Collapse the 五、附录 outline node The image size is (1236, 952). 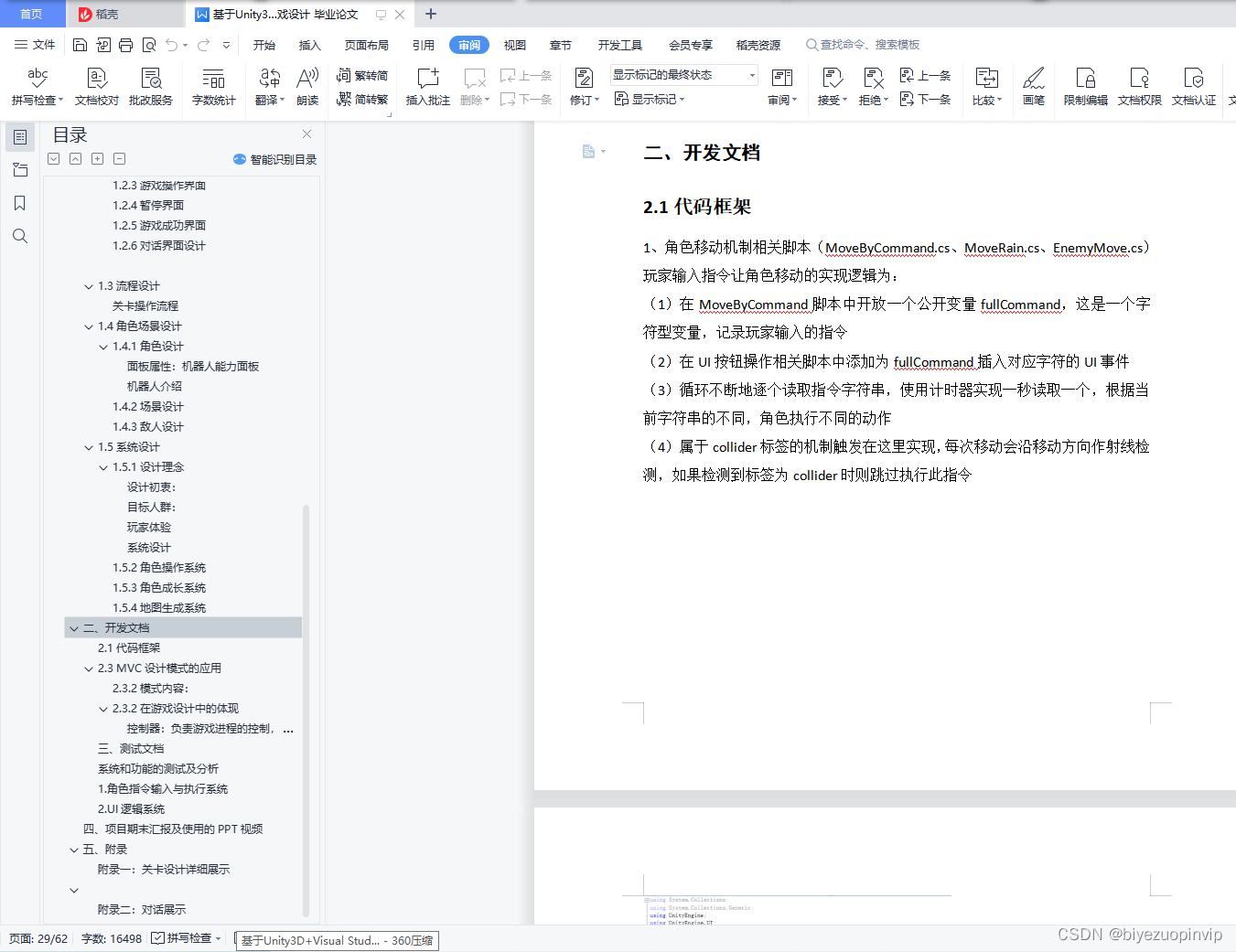74,850
